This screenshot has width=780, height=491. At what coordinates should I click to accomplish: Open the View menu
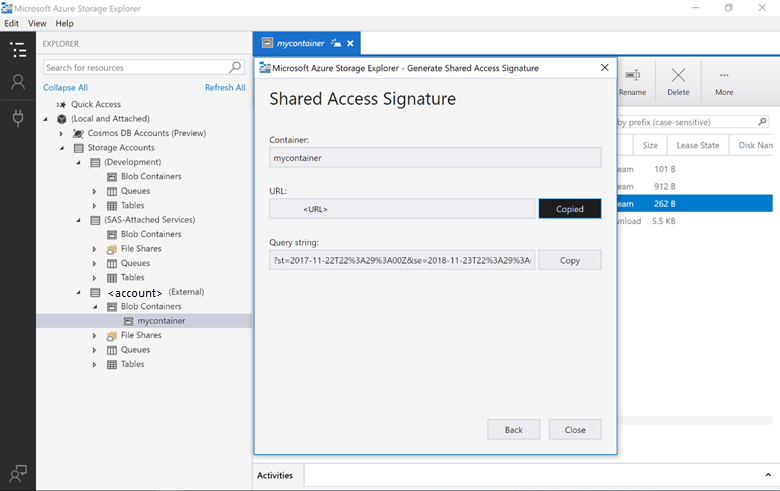pos(37,23)
